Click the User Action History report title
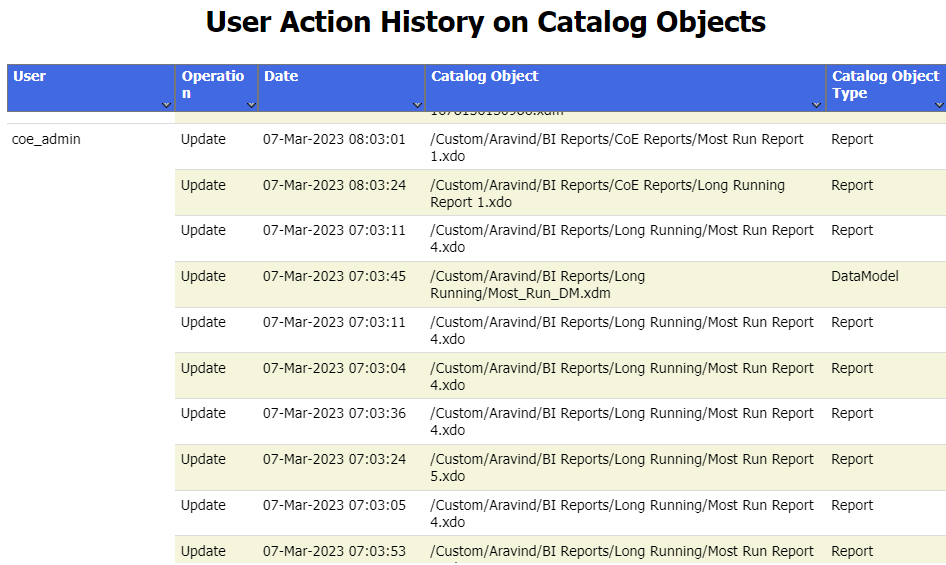The height and width of the screenshot is (565, 946). tap(486, 22)
